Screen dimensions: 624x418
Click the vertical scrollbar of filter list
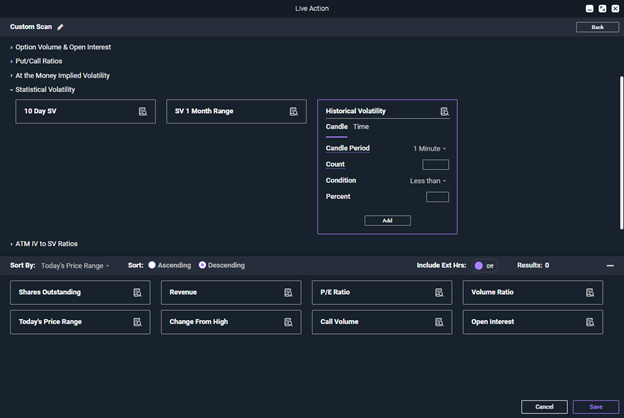point(621,152)
